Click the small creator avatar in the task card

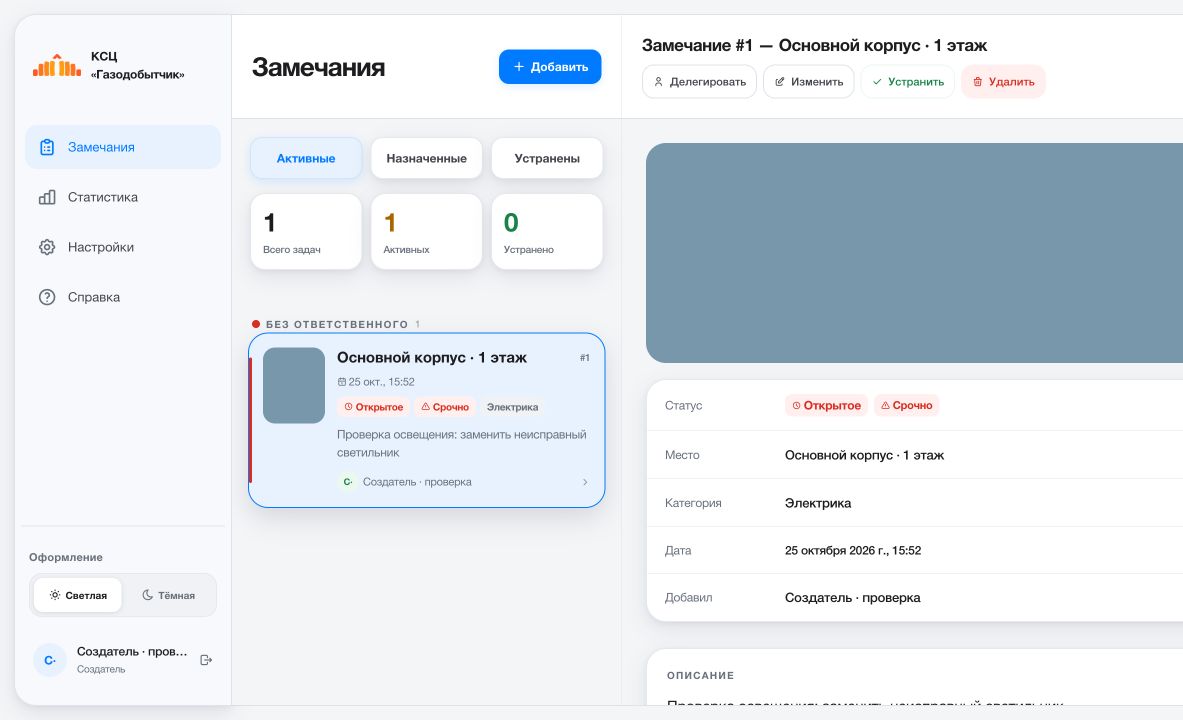click(347, 482)
